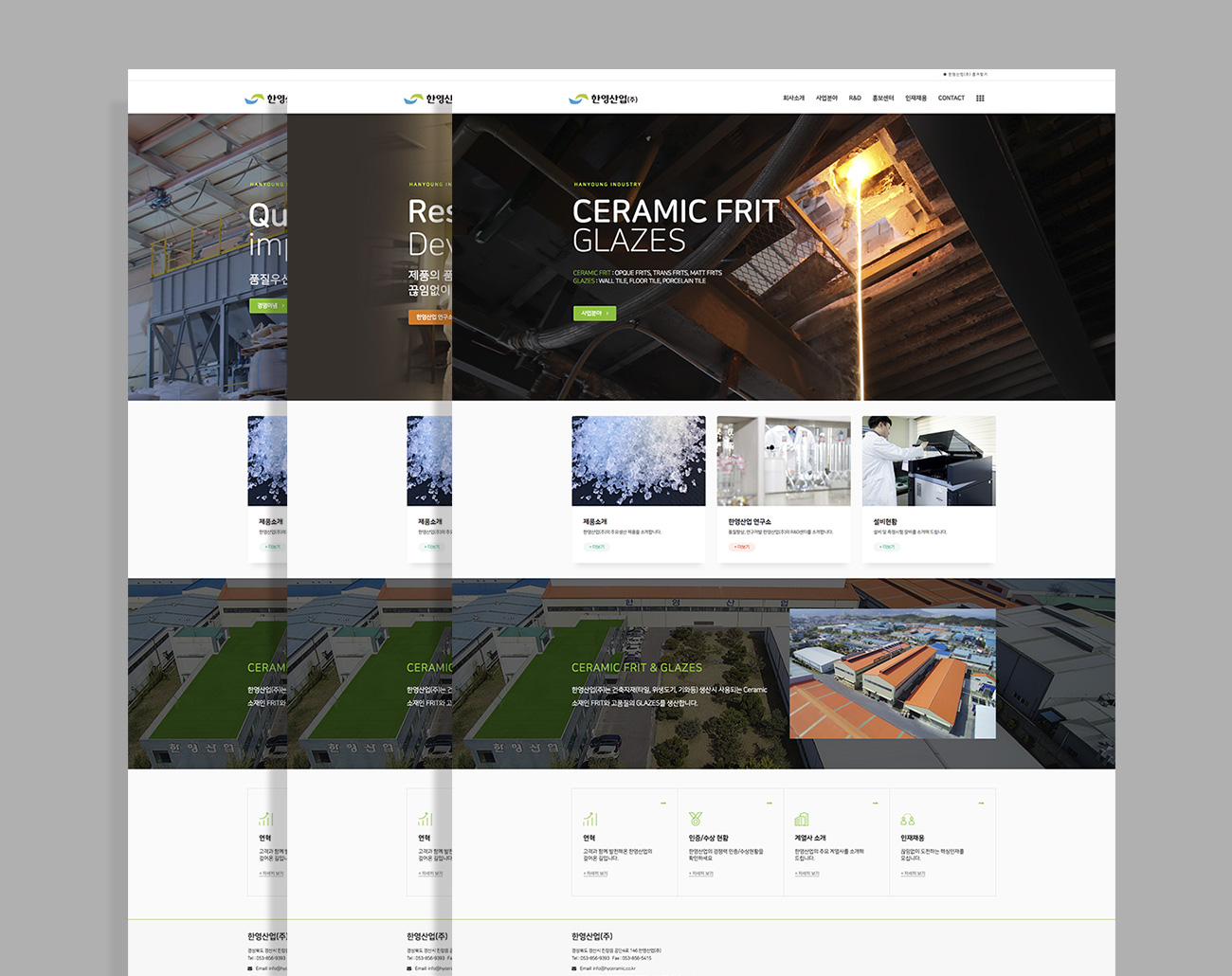Image resolution: width=1232 pixels, height=976 pixels.
Task: Click the green CERAMIC FRIT & GLAZES heading on the front page
Action: (x=637, y=668)
